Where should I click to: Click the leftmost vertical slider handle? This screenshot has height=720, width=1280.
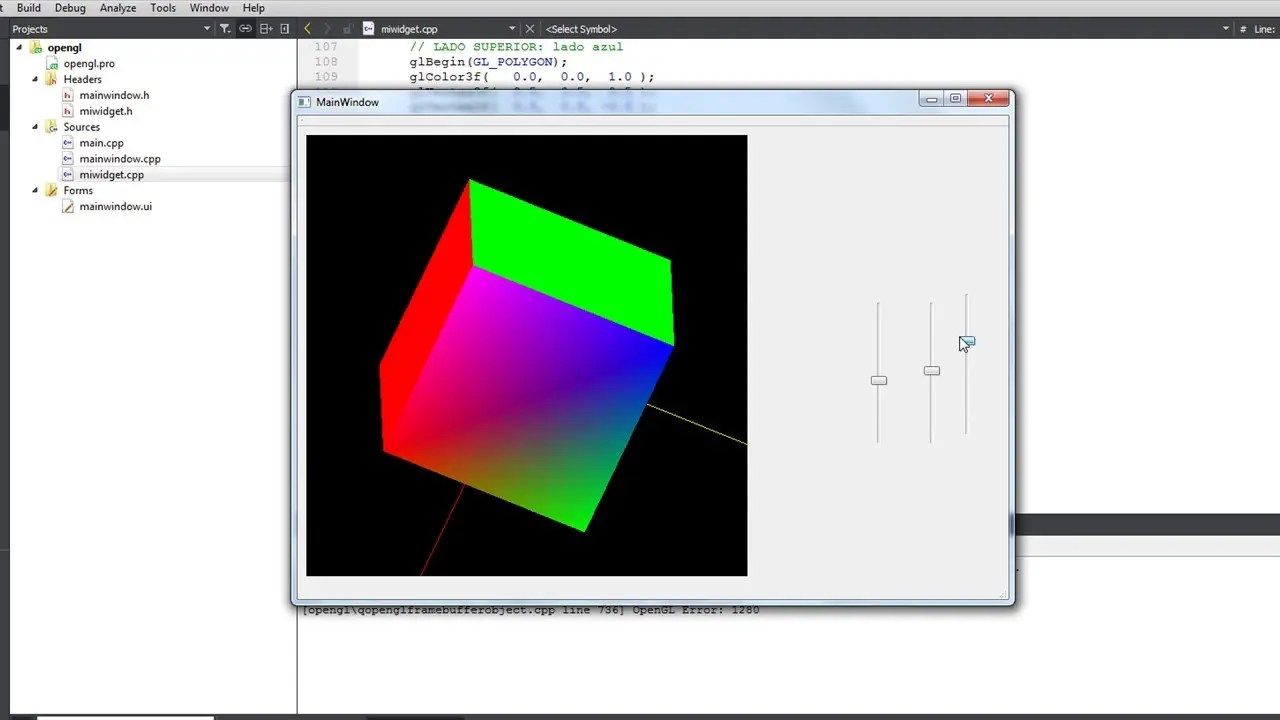878,380
